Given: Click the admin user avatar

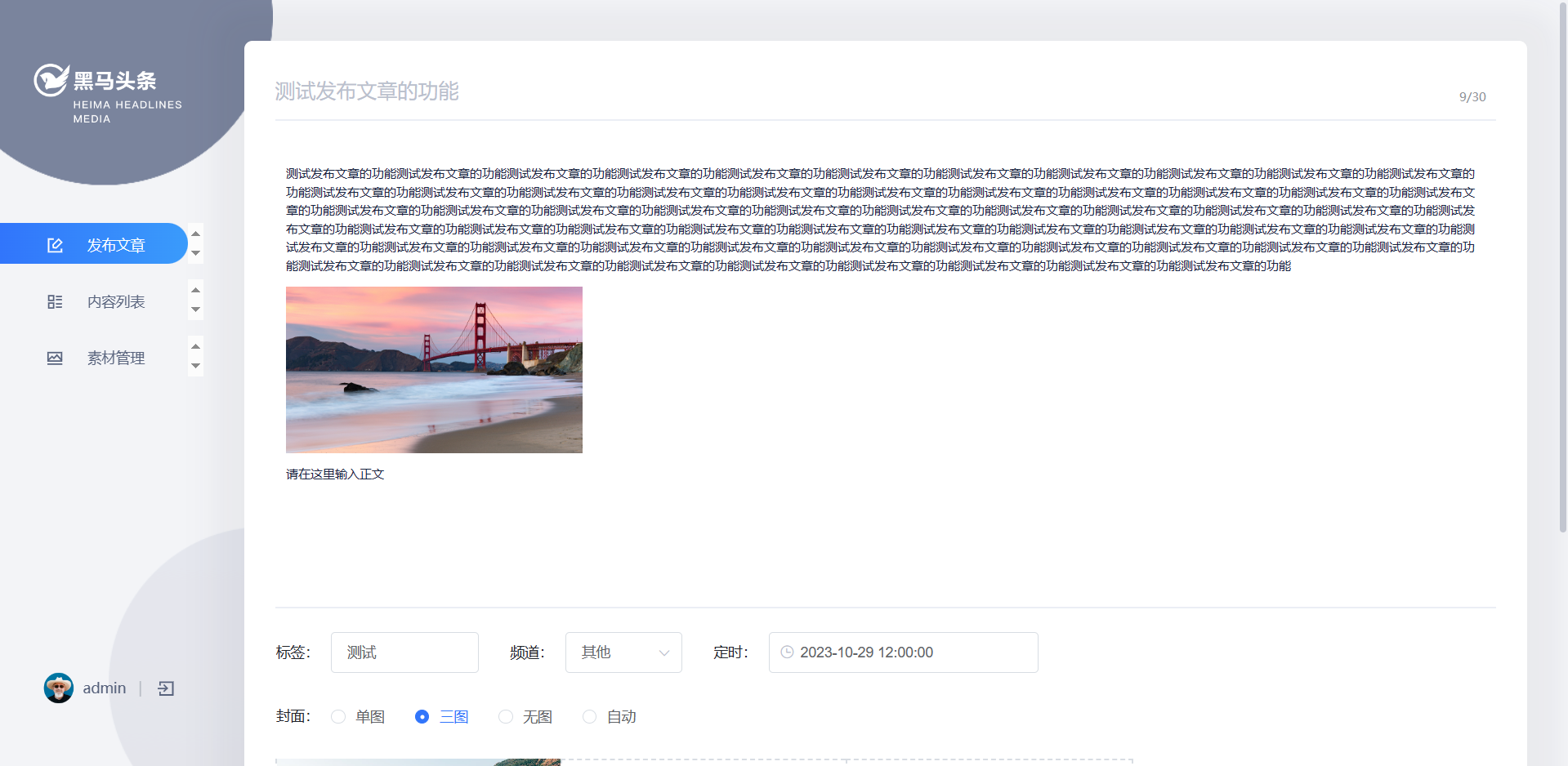Looking at the screenshot, I should pos(59,688).
